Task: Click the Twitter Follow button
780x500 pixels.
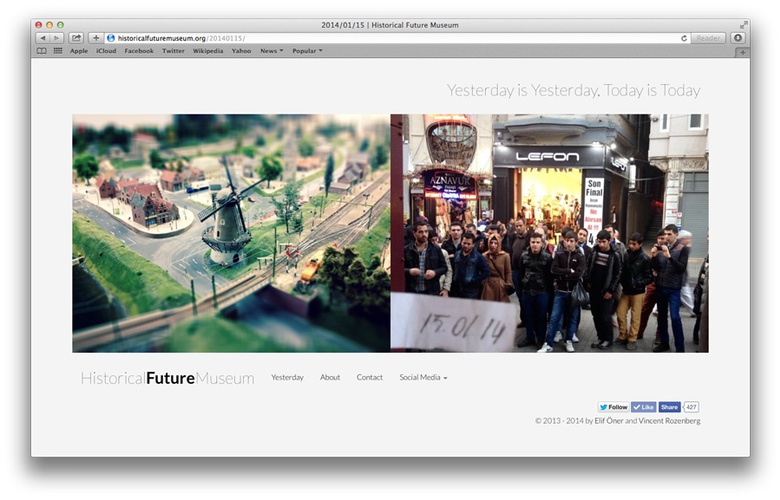Action: tap(613, 407)
